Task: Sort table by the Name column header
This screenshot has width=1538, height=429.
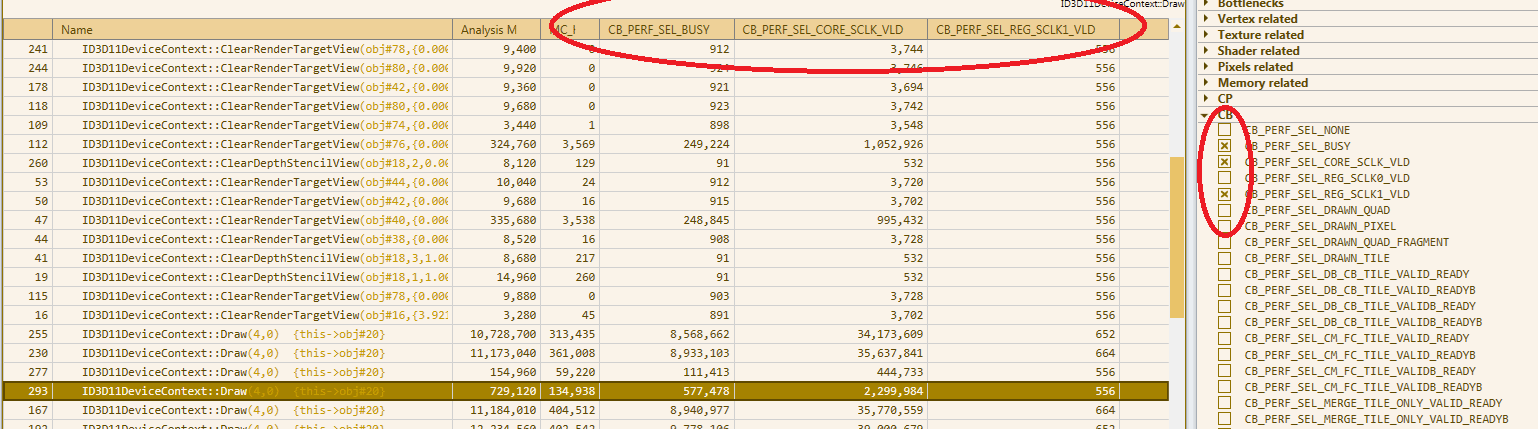Action: tap(252, 30)
